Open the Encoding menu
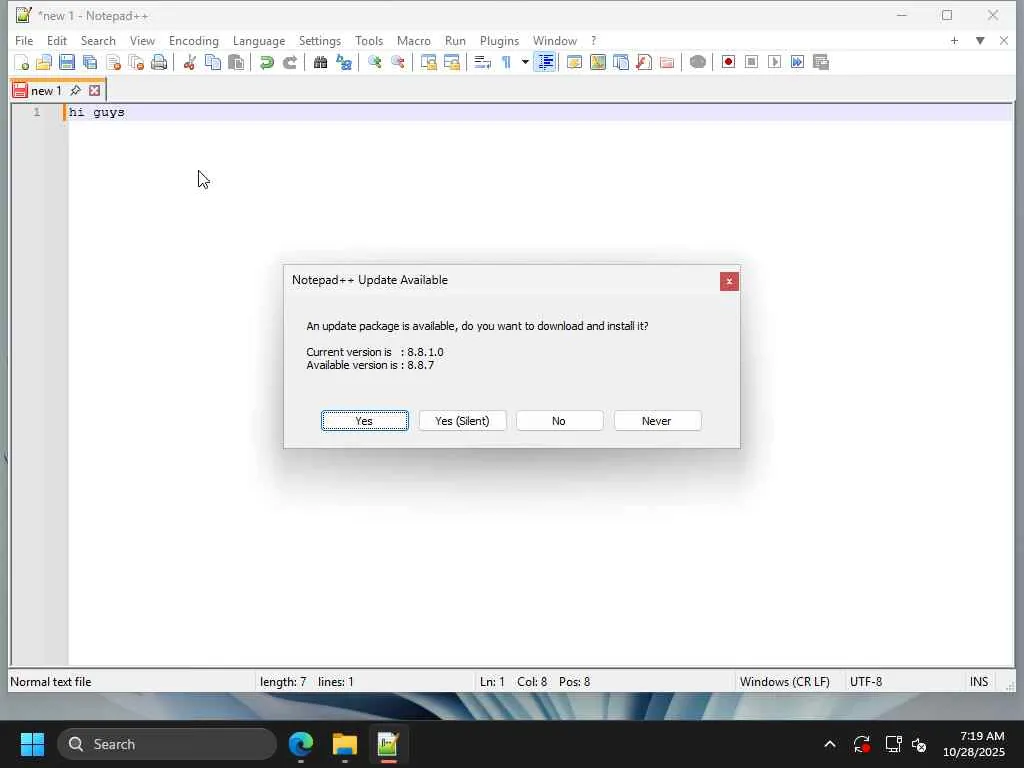Screen dimensions: 1024x768 point(194,40)
